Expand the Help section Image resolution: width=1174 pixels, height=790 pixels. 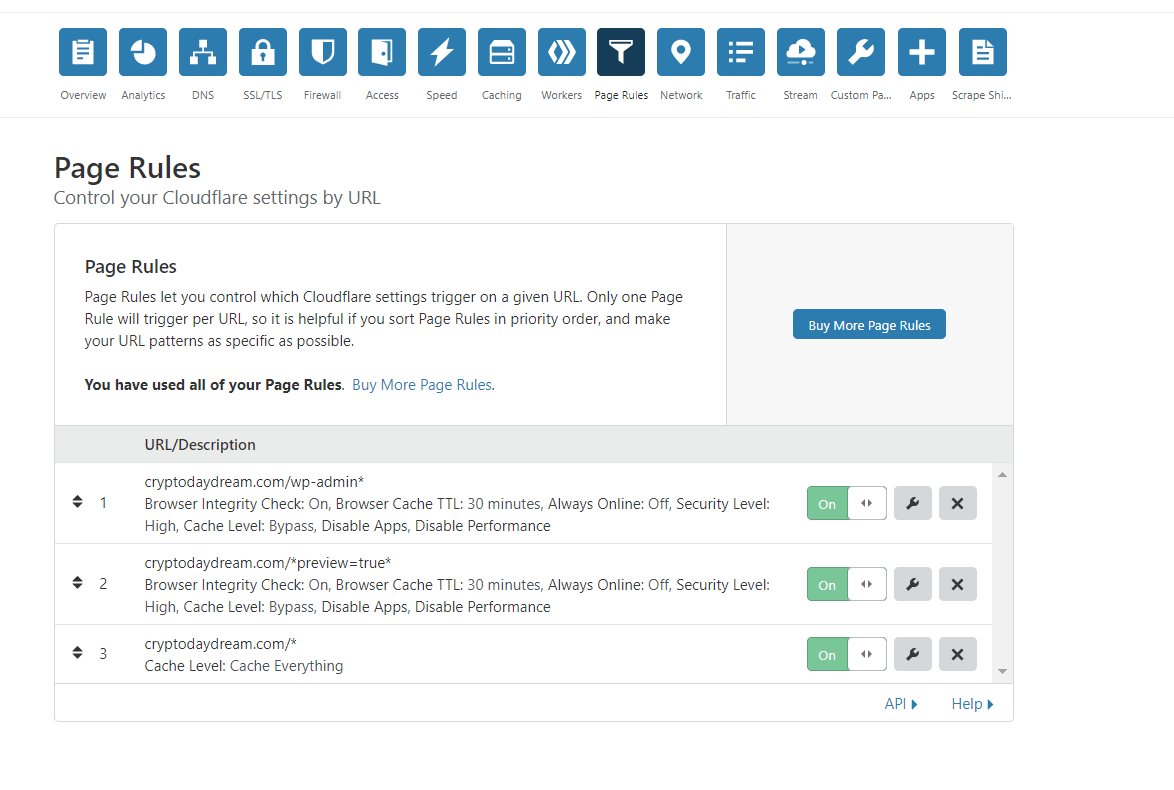972,704
